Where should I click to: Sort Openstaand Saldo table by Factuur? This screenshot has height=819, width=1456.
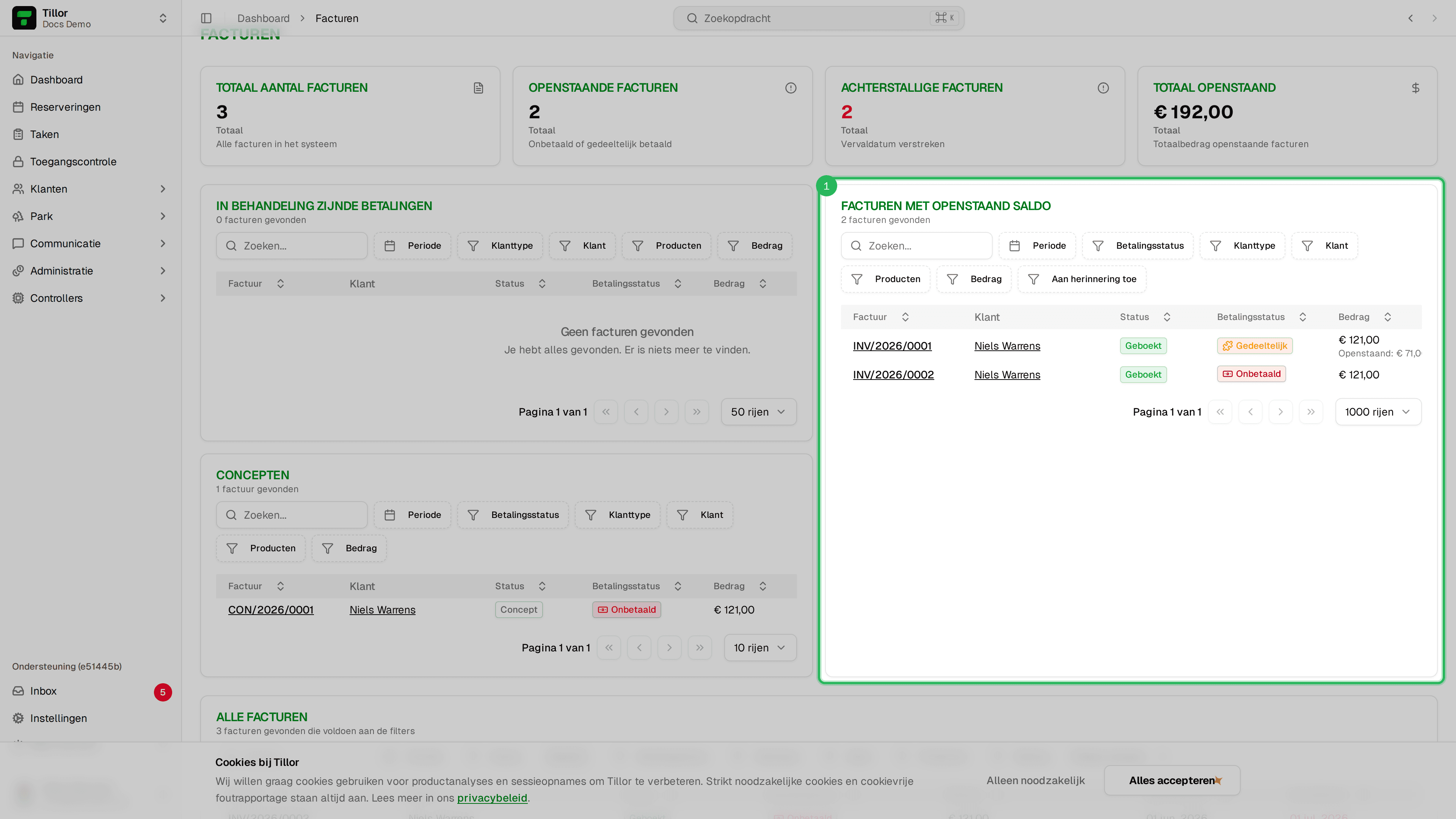coord(881,317)
